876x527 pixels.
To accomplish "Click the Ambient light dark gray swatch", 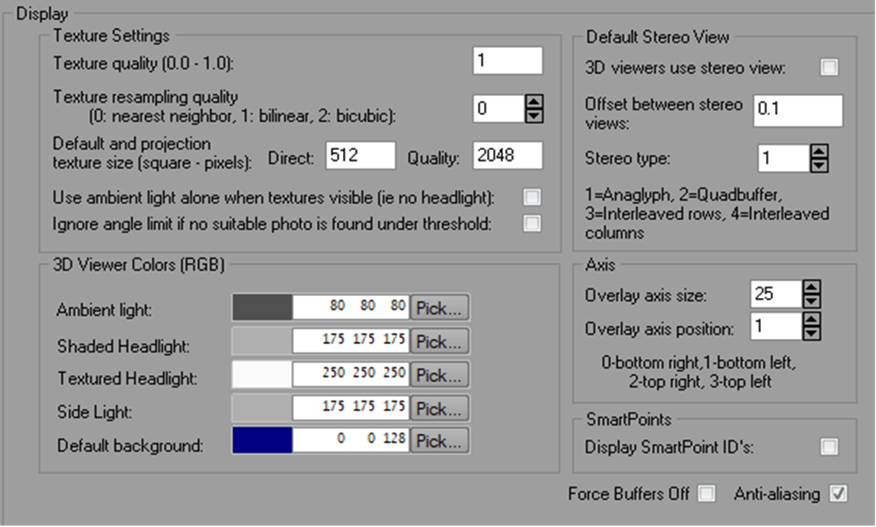I will click(262, 308).
